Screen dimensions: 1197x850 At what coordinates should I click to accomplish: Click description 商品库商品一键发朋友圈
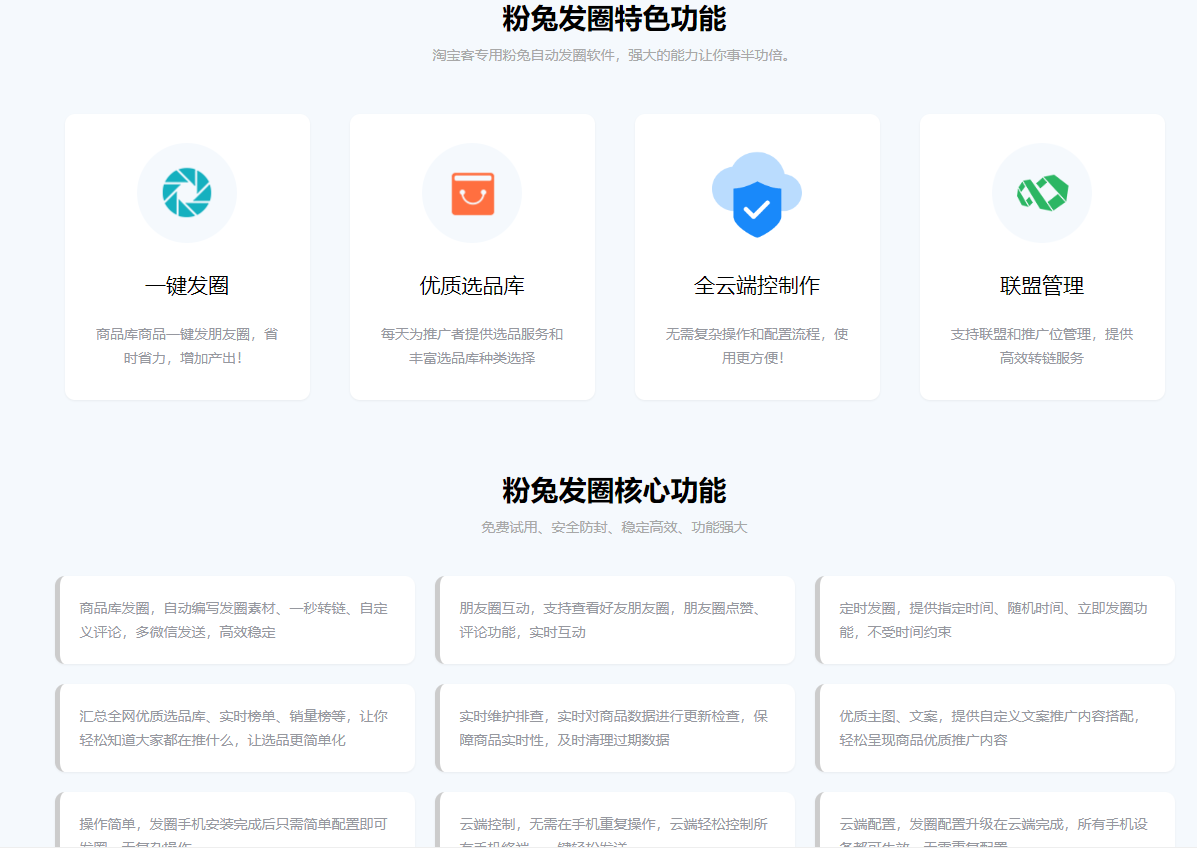point(187,346)
